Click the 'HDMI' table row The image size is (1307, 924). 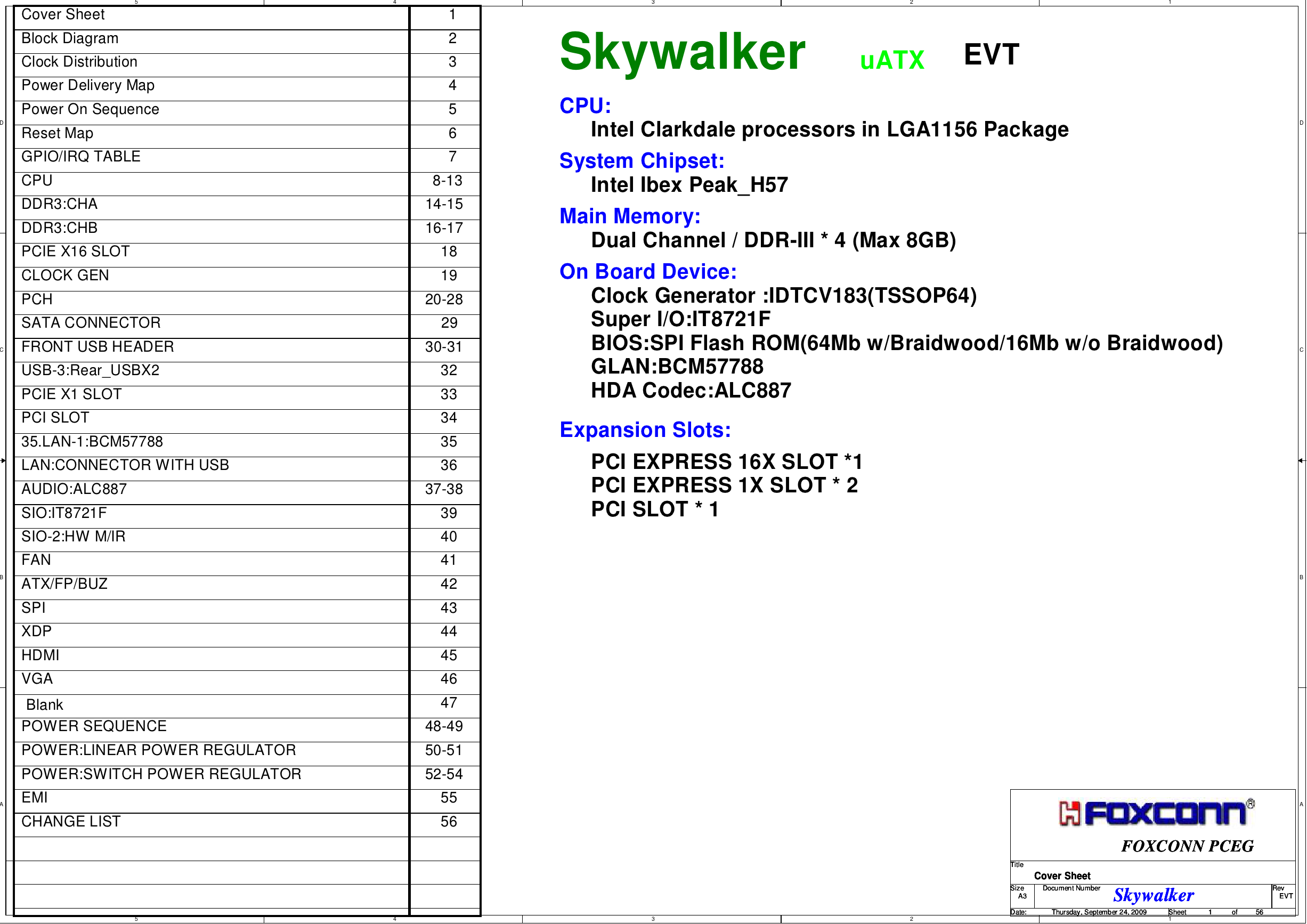pyautogui.click(x=247, y=659)
